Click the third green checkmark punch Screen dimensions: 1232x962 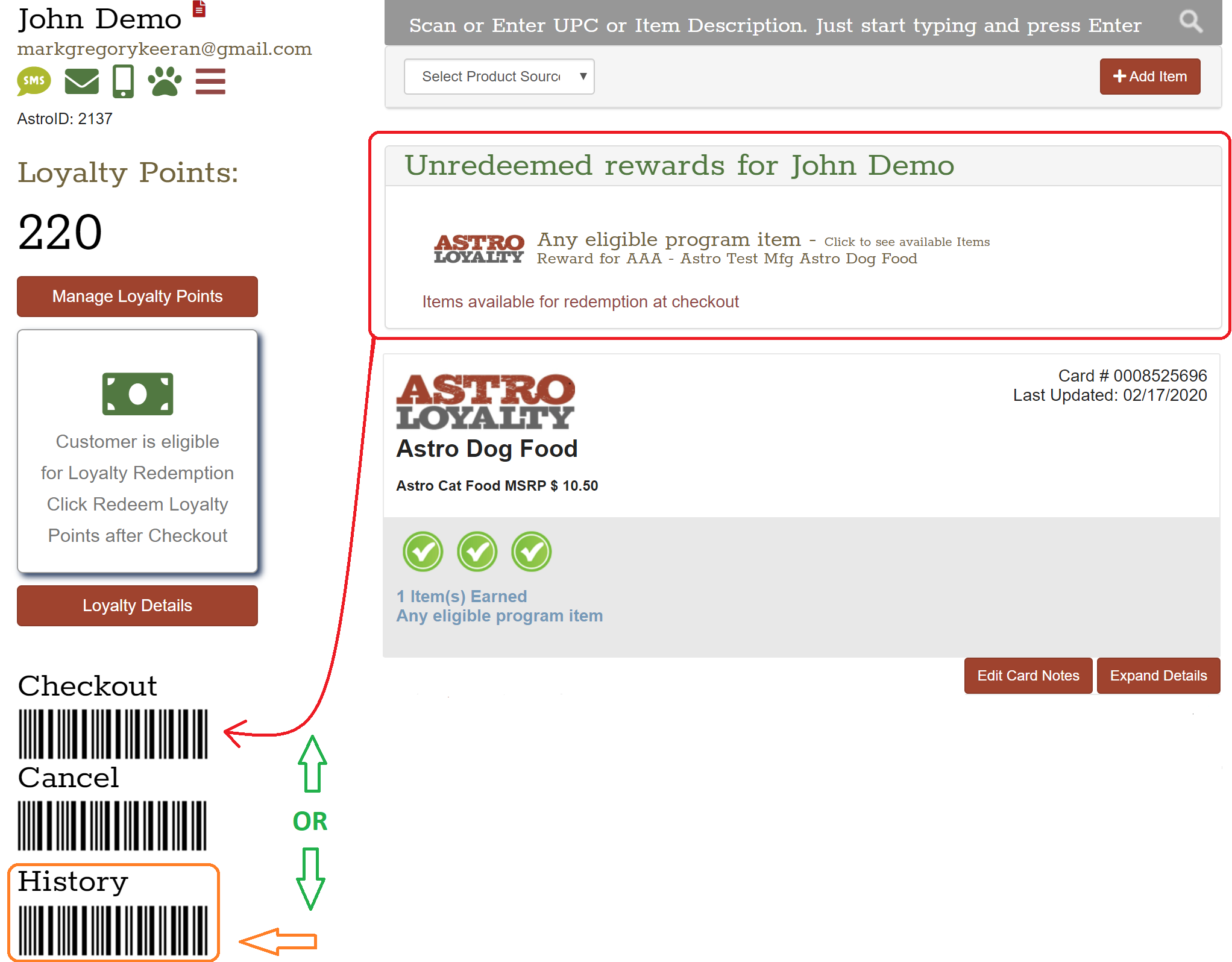pyautogui.click(x=531, y=551)
